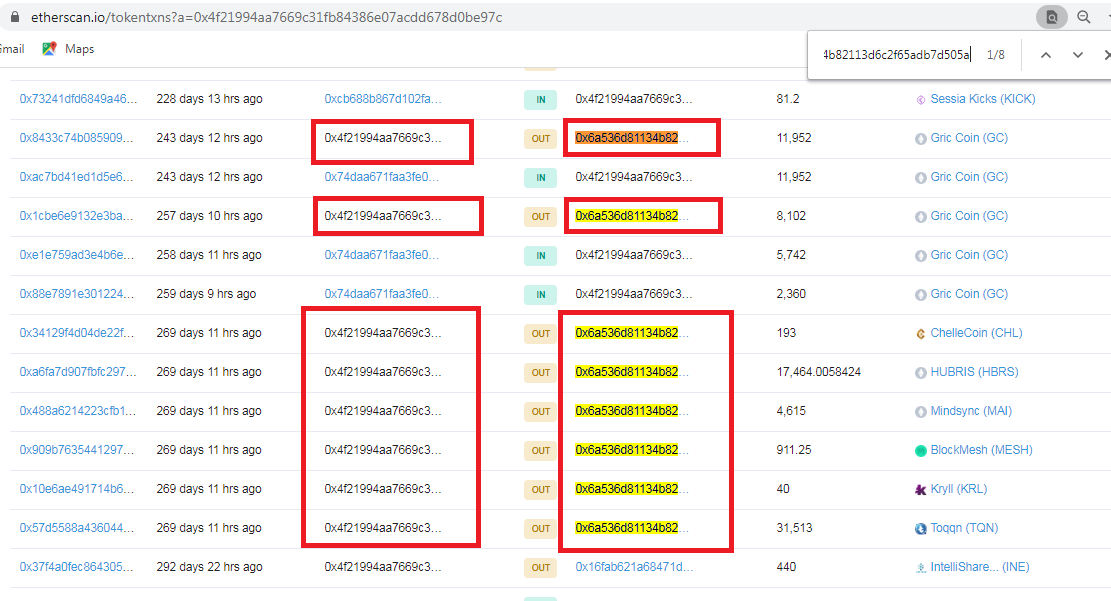Open Gric Coin (GC) token in 2,360 row

[x=969, y=293]
